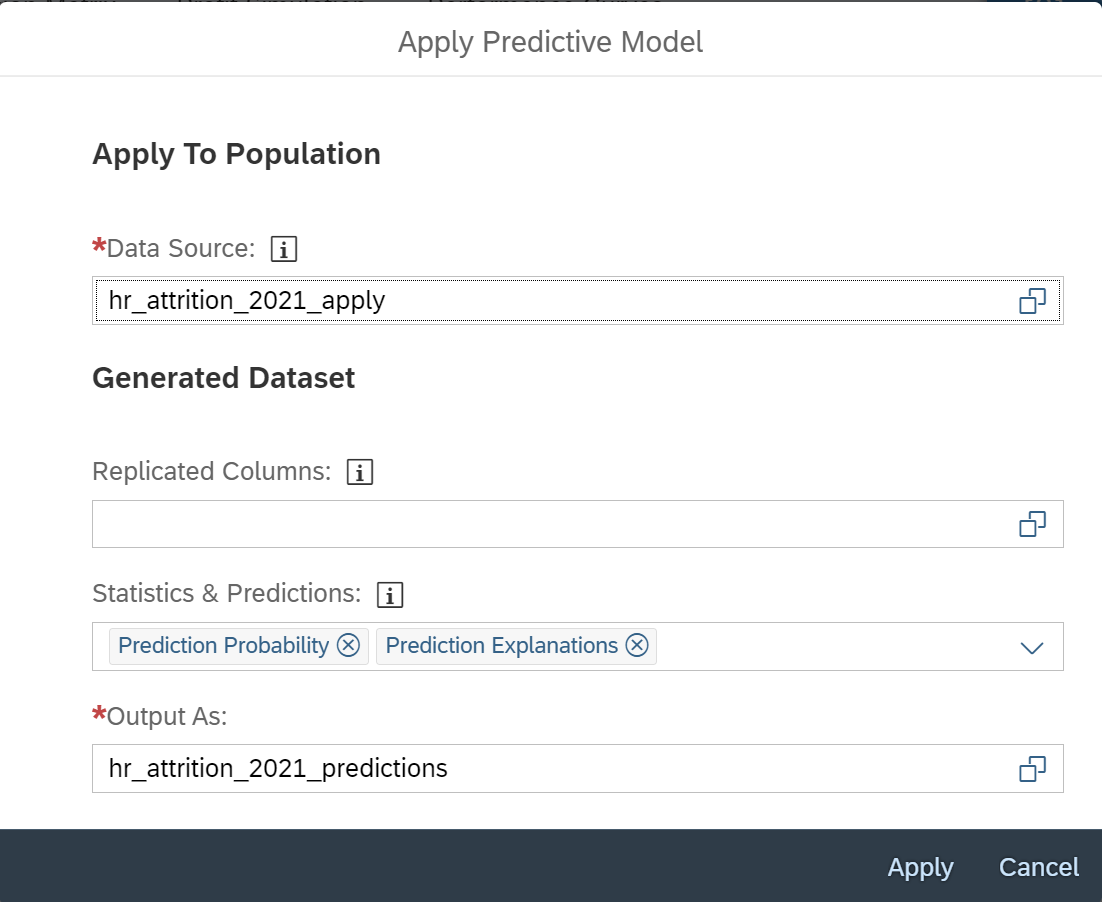The height and width of the screenshot is (902, 1102).
Task: Remove the Prediction Probability token
Action: click(x=347, y=646)
